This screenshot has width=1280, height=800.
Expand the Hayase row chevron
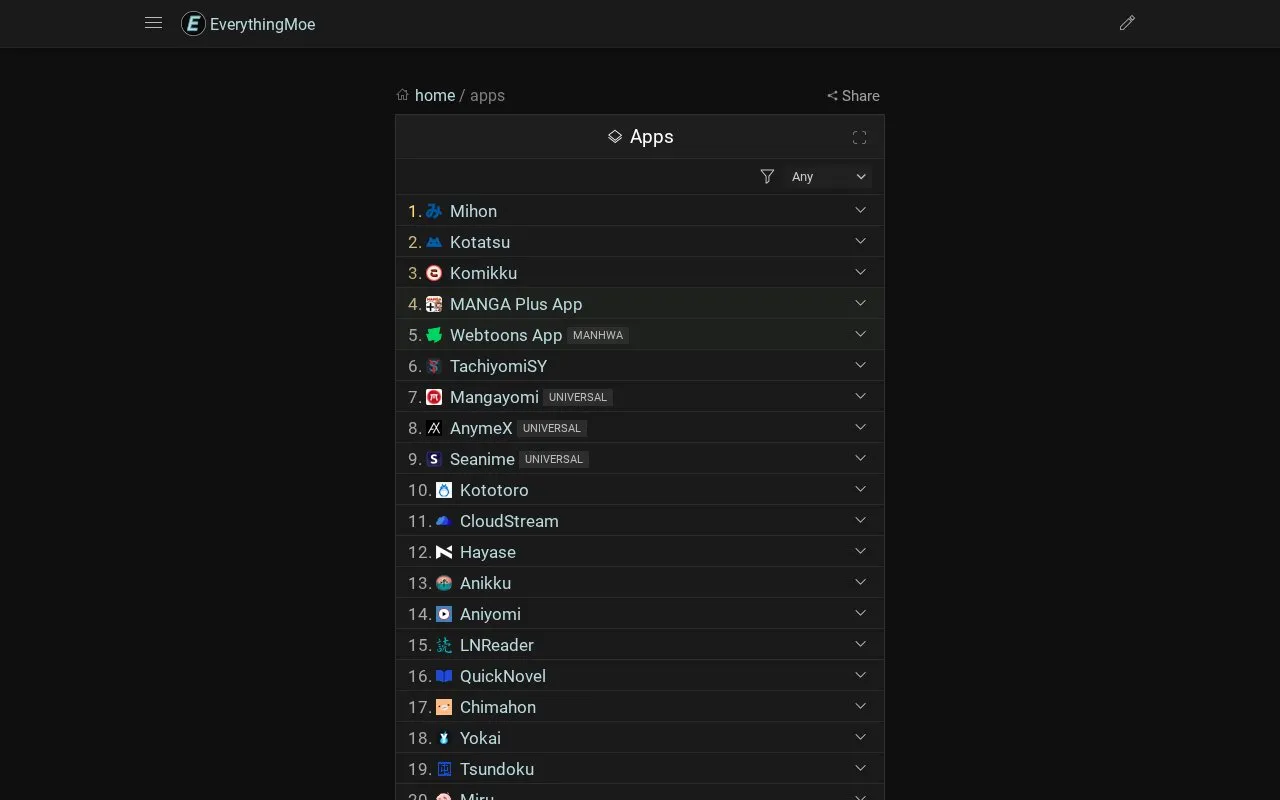pos(860,551)
